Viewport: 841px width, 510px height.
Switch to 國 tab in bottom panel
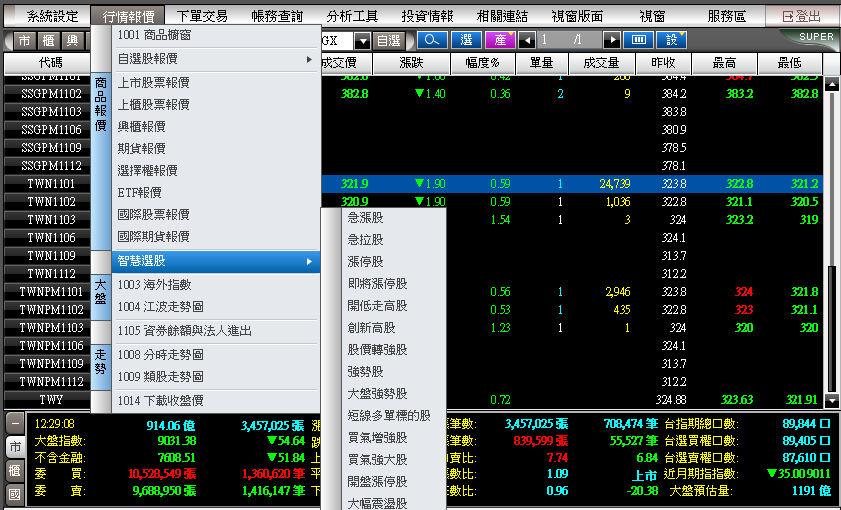pos(15,494)
